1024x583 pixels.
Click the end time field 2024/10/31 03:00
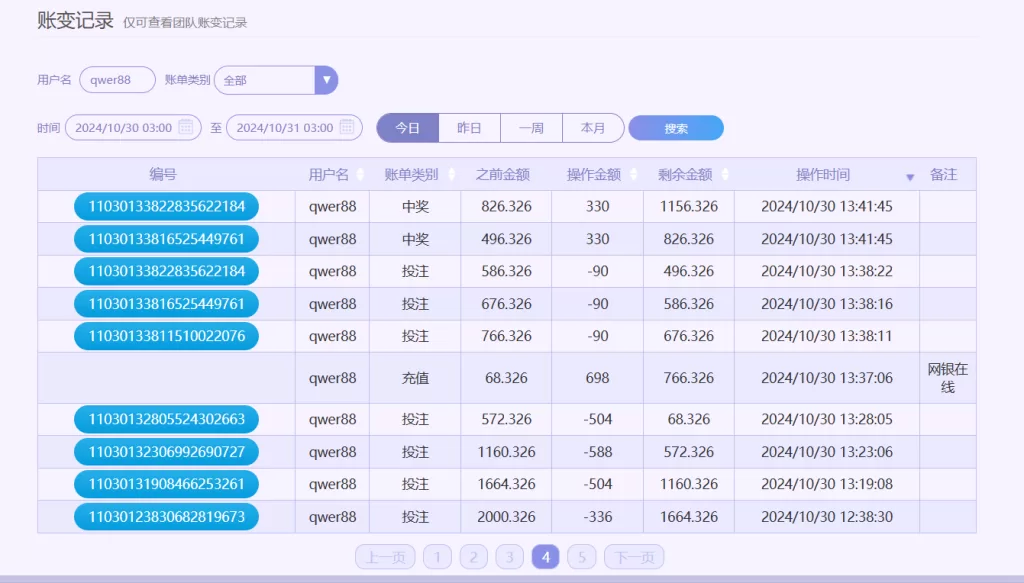[295, 127]
